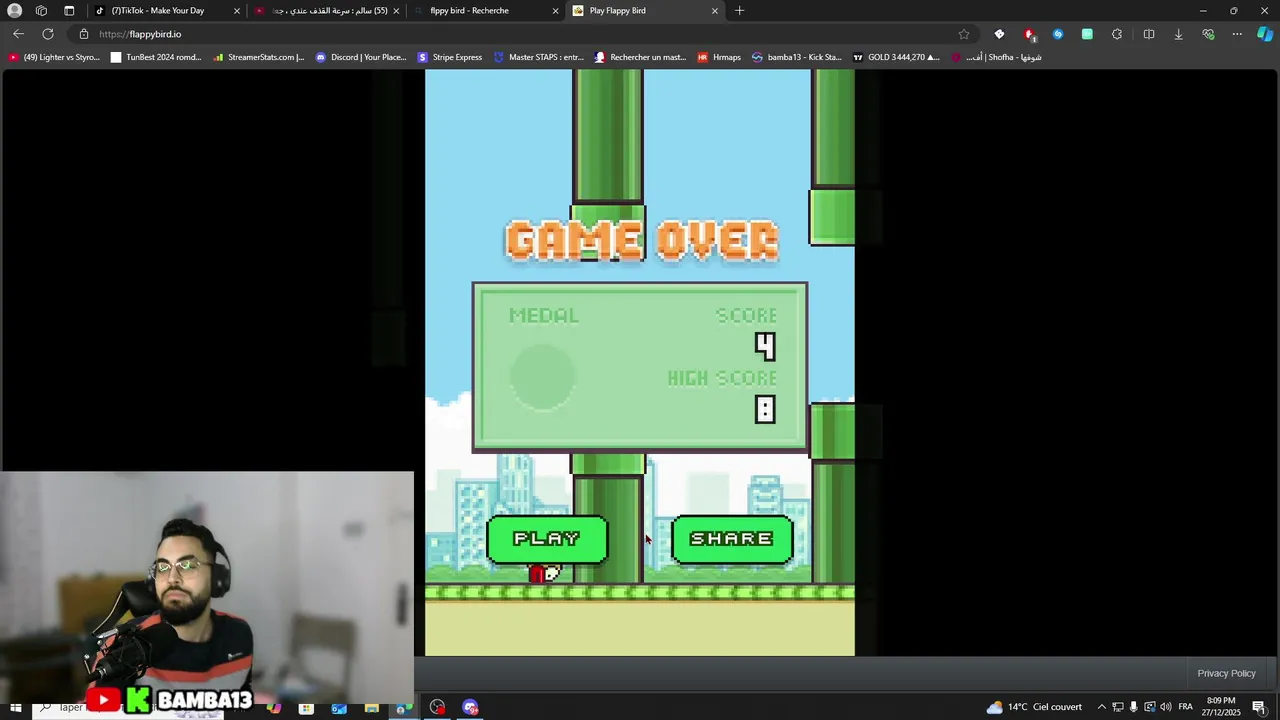1280x720 pixels.
Task: Open the notification center icon
Action: tap(1259, 707)
